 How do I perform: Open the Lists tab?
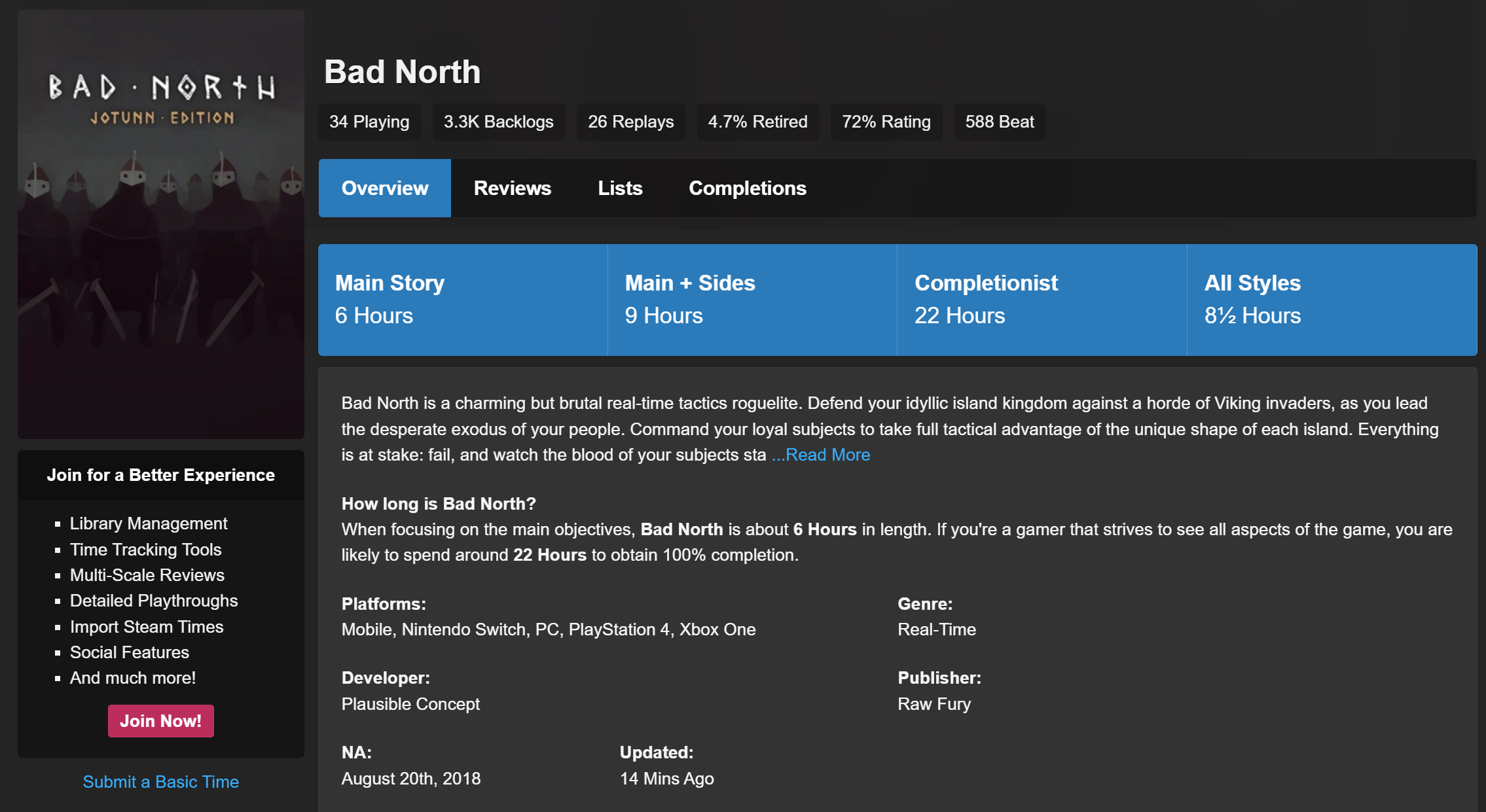point(619,188)
